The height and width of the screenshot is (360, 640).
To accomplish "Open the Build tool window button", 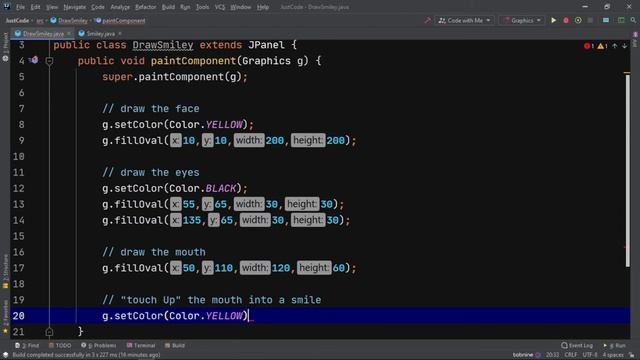I will 175,345.
